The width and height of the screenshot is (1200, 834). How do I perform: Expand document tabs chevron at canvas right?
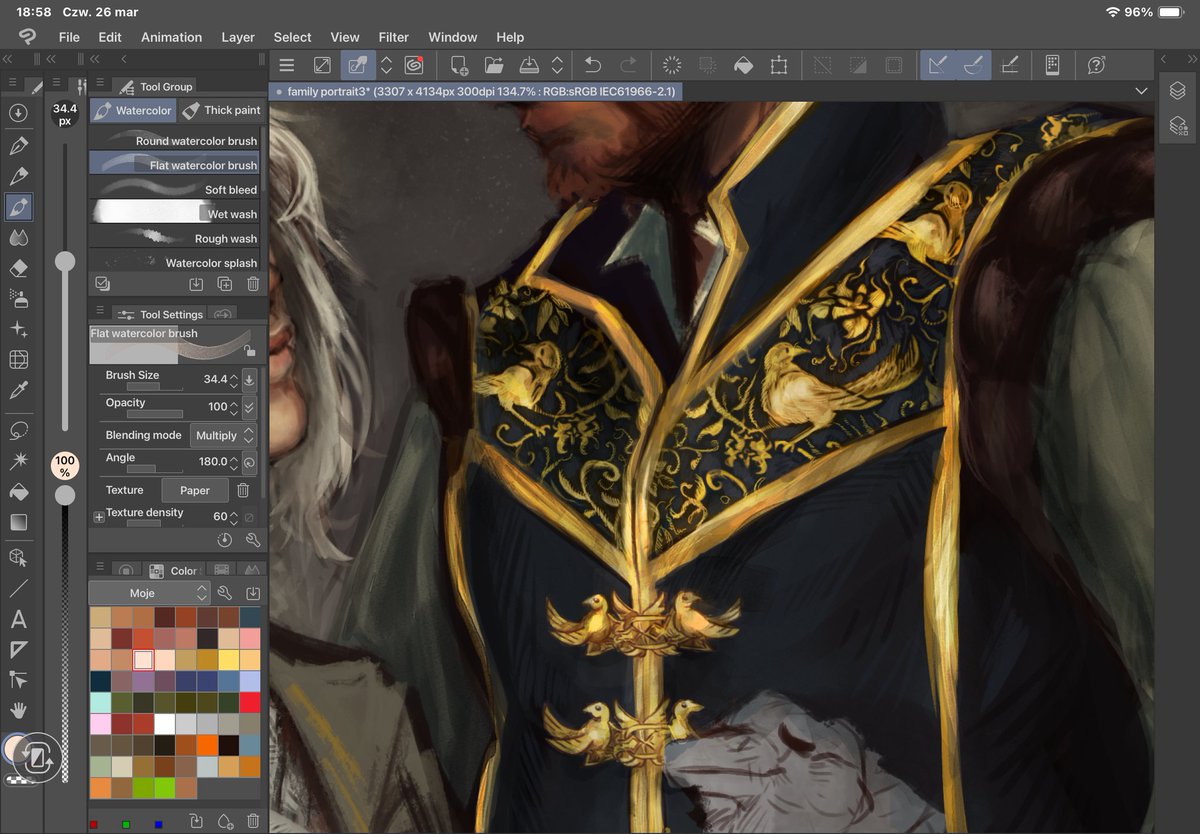pyautogui.click(x=1142, y=91)
